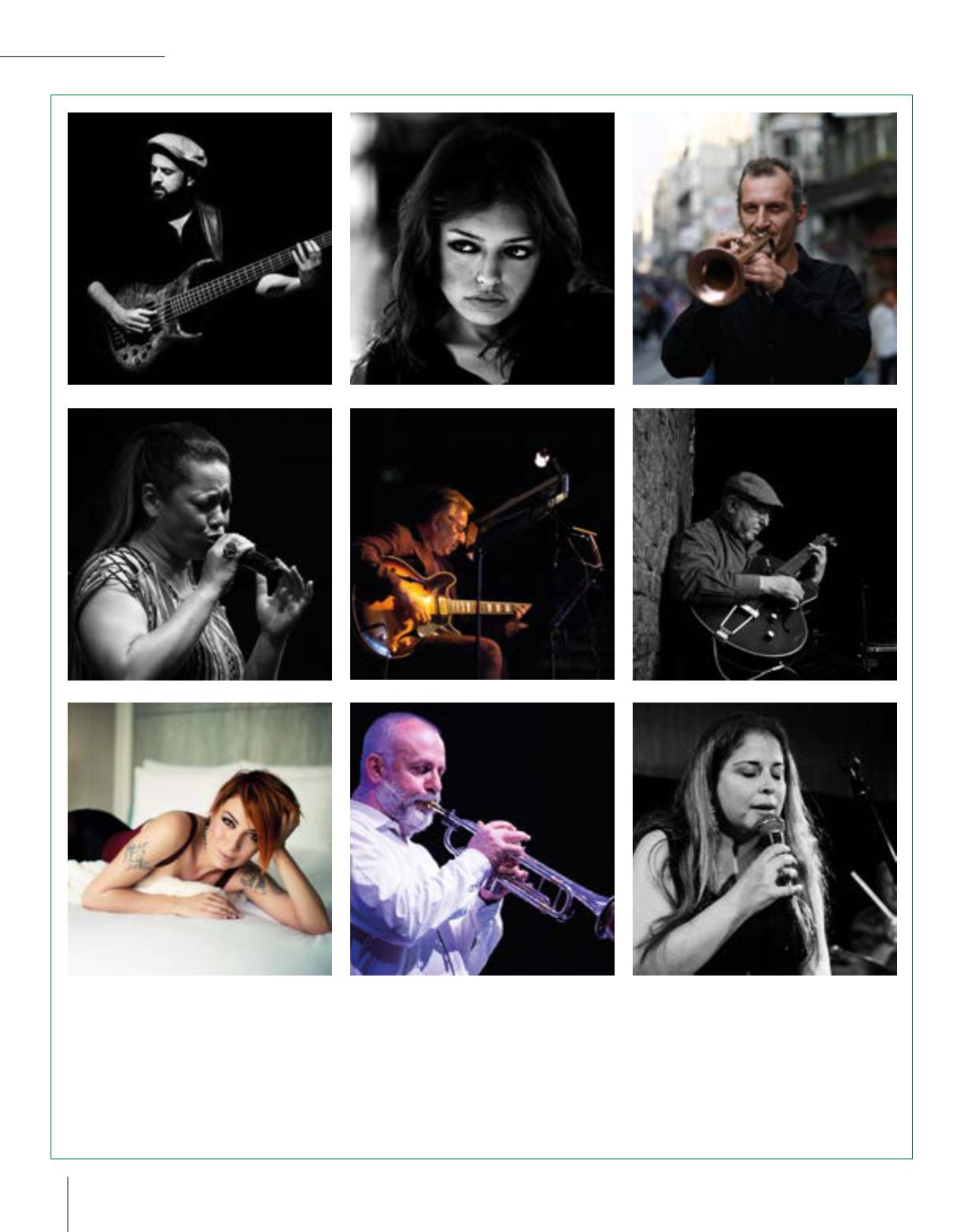The height and width of the screenshot is (1232, 964).
Task: Select the ponytailed singer with microphone photo
Action: coord(200,544)
